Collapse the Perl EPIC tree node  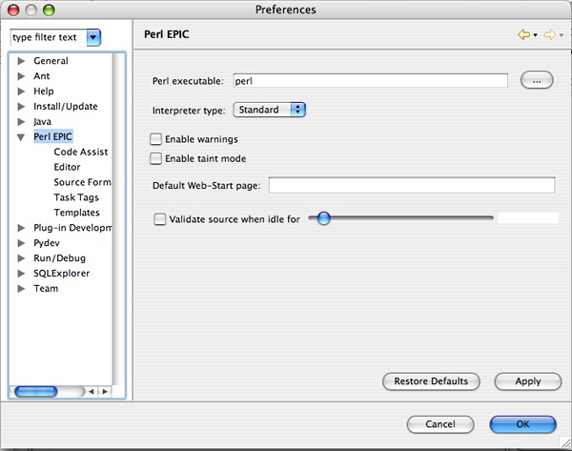pos(21,137)
